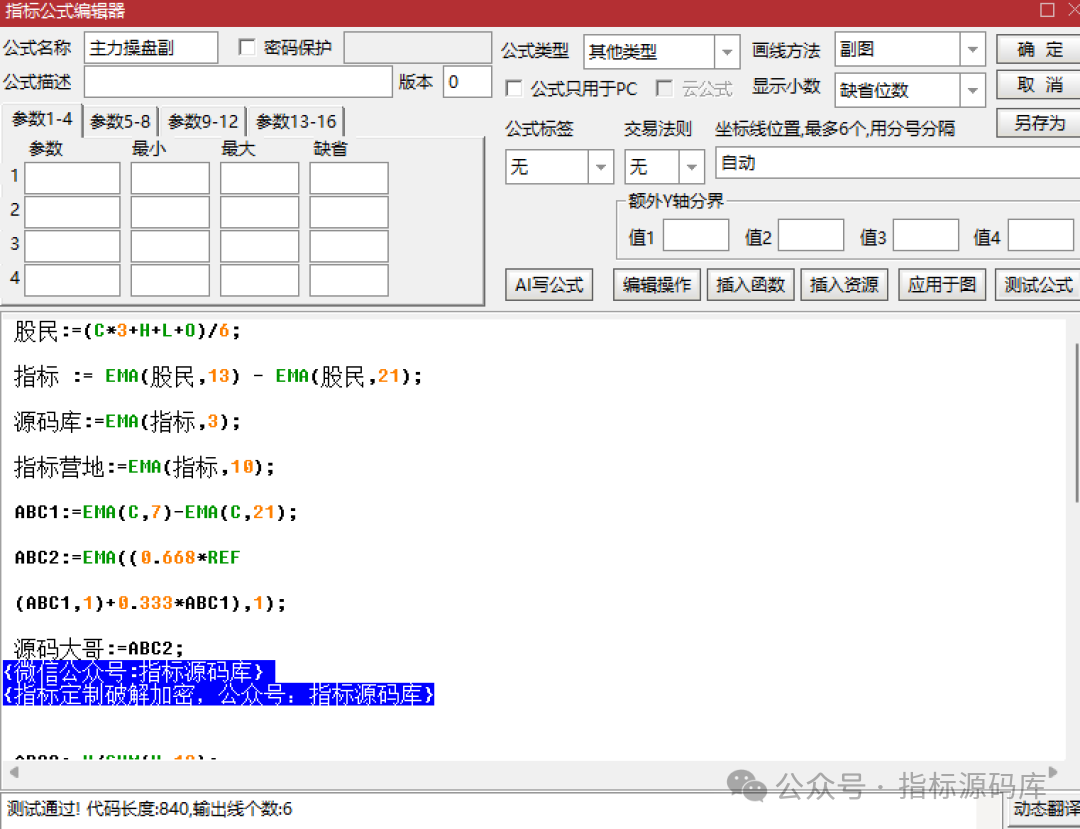Run 测试公式 to test the formula
Image resolution: width=1080 pixels, height=829 pixels.
click(1038, 285)
